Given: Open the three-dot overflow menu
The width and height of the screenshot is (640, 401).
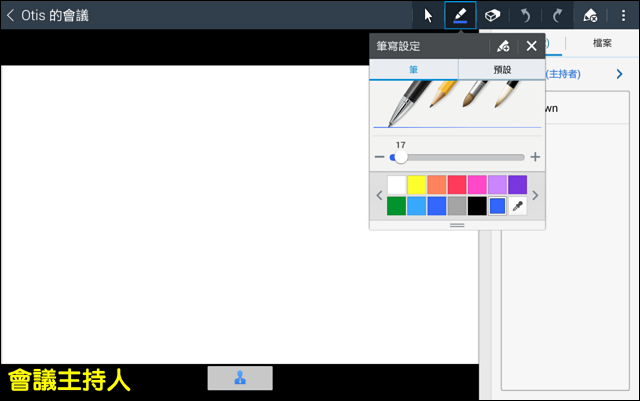Looking at the screenshot, I should [623, 16].
